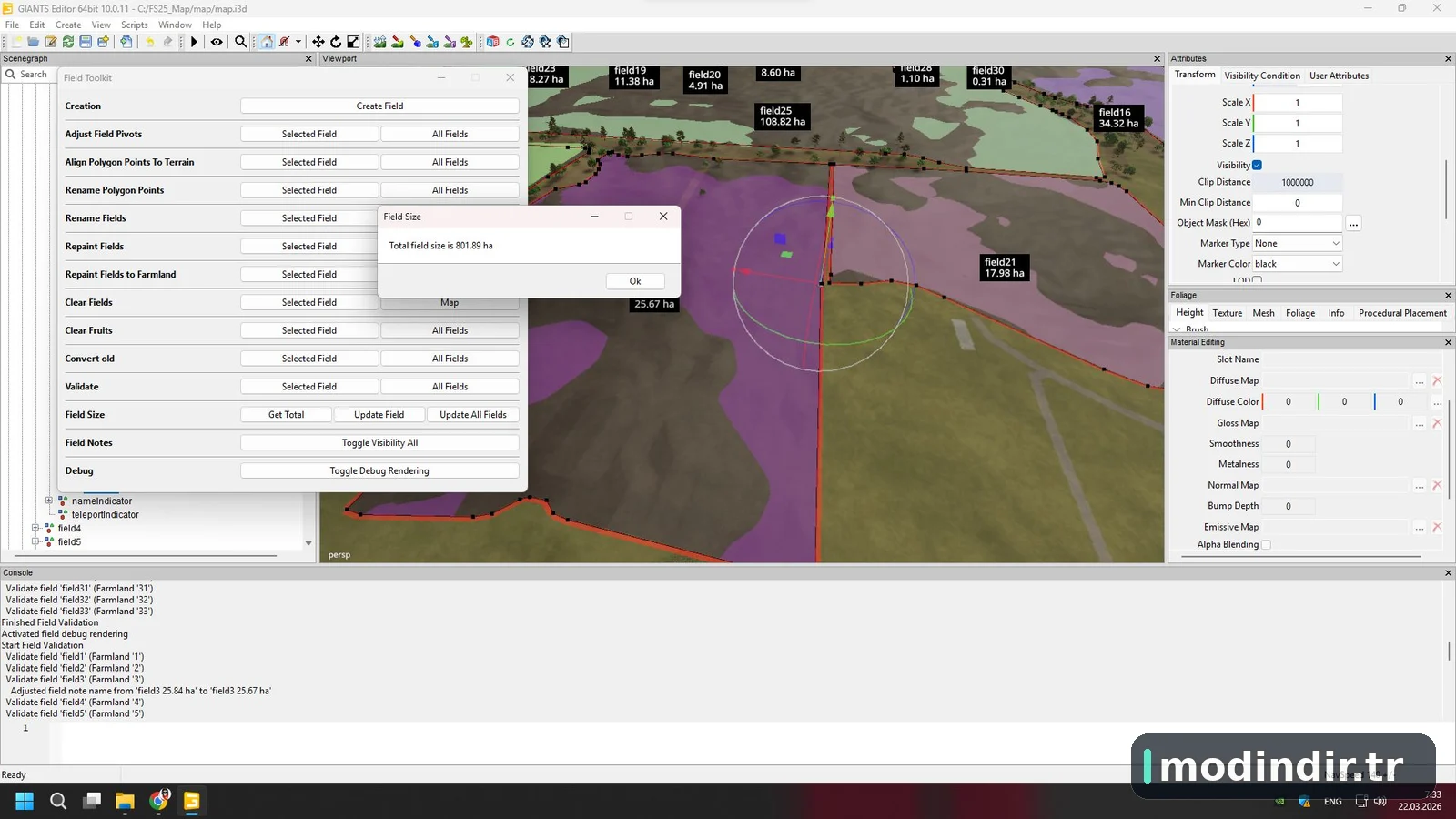
Task: Click Get Total for Field Size
Action: (286, 414)
